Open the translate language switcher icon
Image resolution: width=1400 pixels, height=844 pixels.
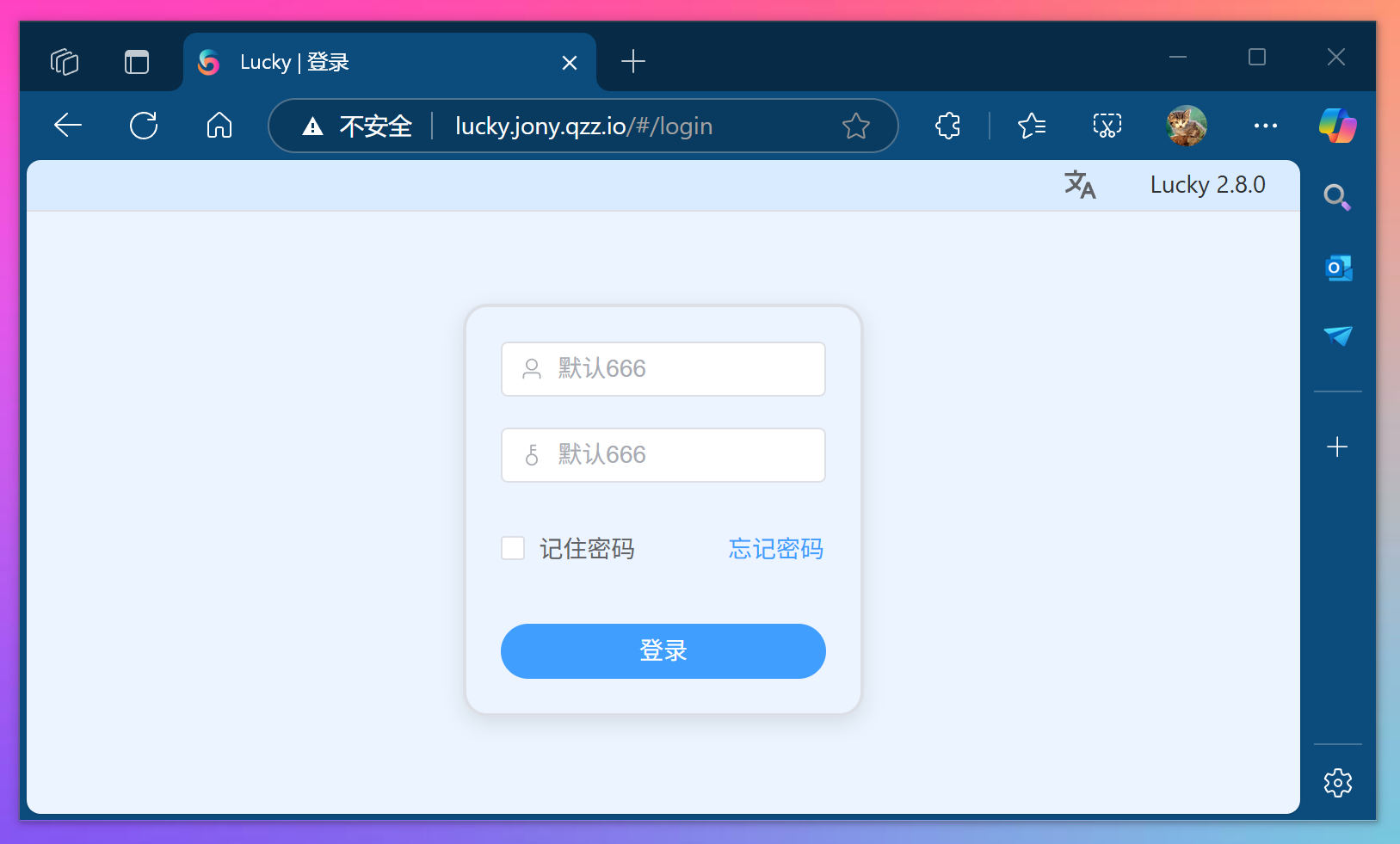click(x=1080, y=185)
